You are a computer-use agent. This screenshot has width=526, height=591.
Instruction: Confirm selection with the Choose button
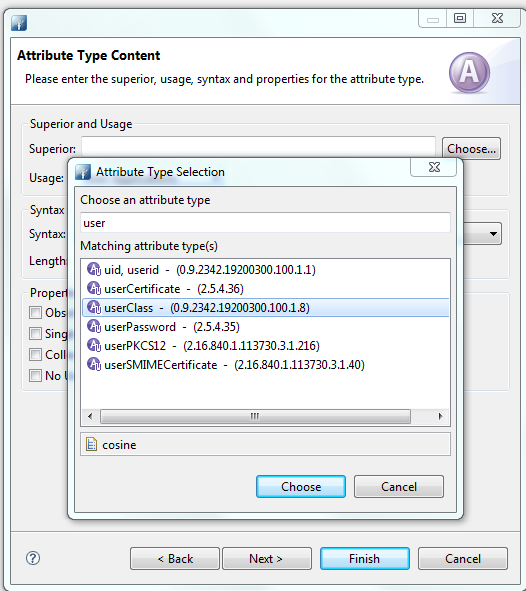pos(301,487)
